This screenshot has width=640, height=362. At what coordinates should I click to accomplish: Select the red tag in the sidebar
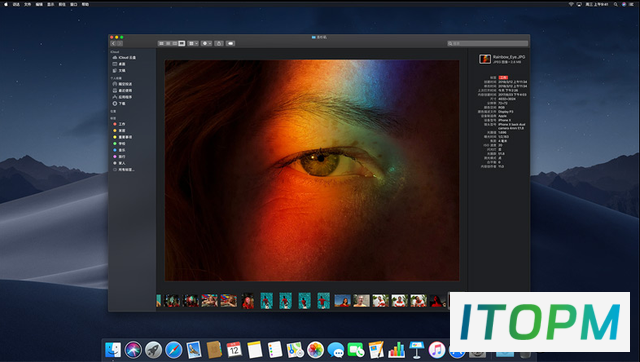tap(119, 124)
